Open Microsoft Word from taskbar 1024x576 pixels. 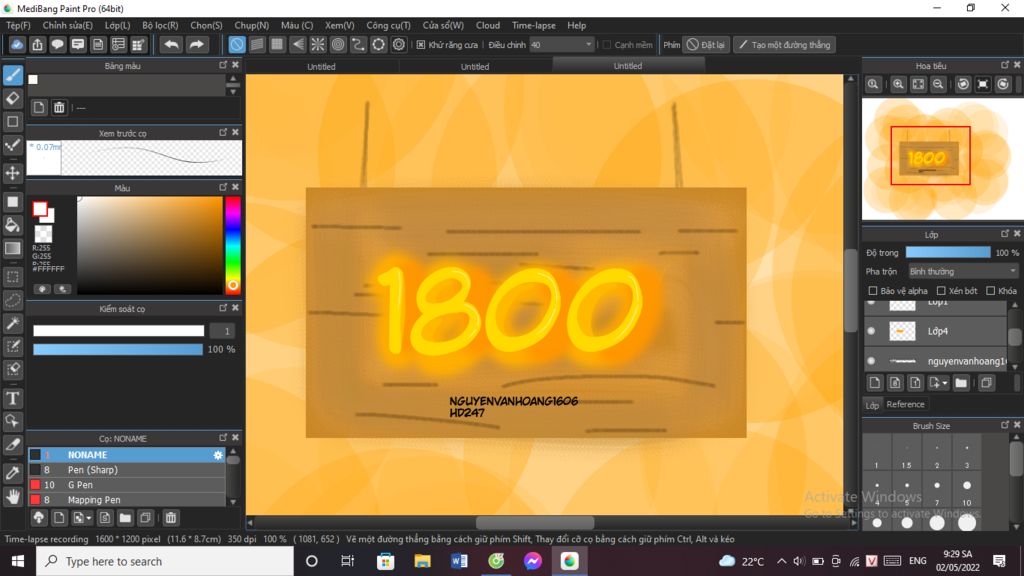(x=459, y=561)
